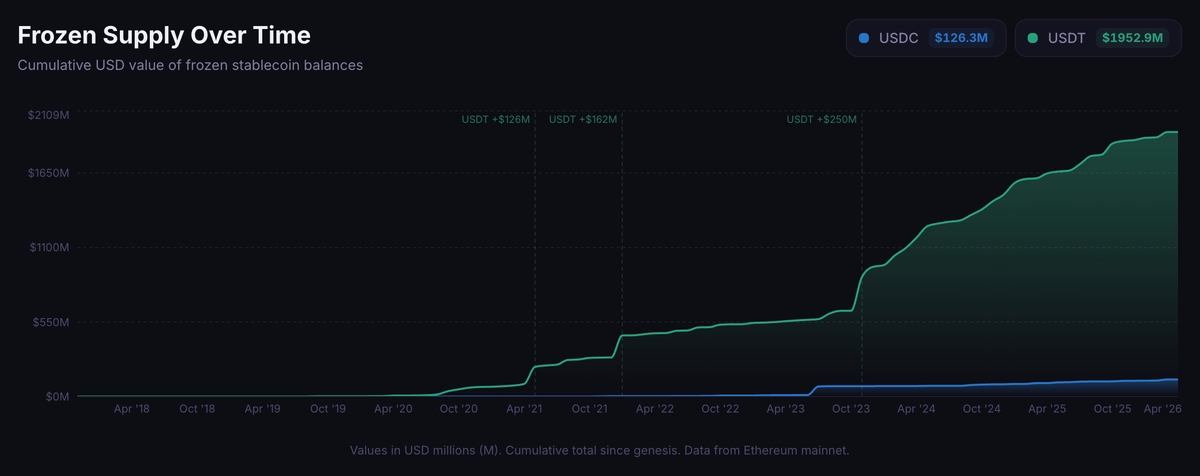Select the USDT +$162M annotation marker

(584, 119)
